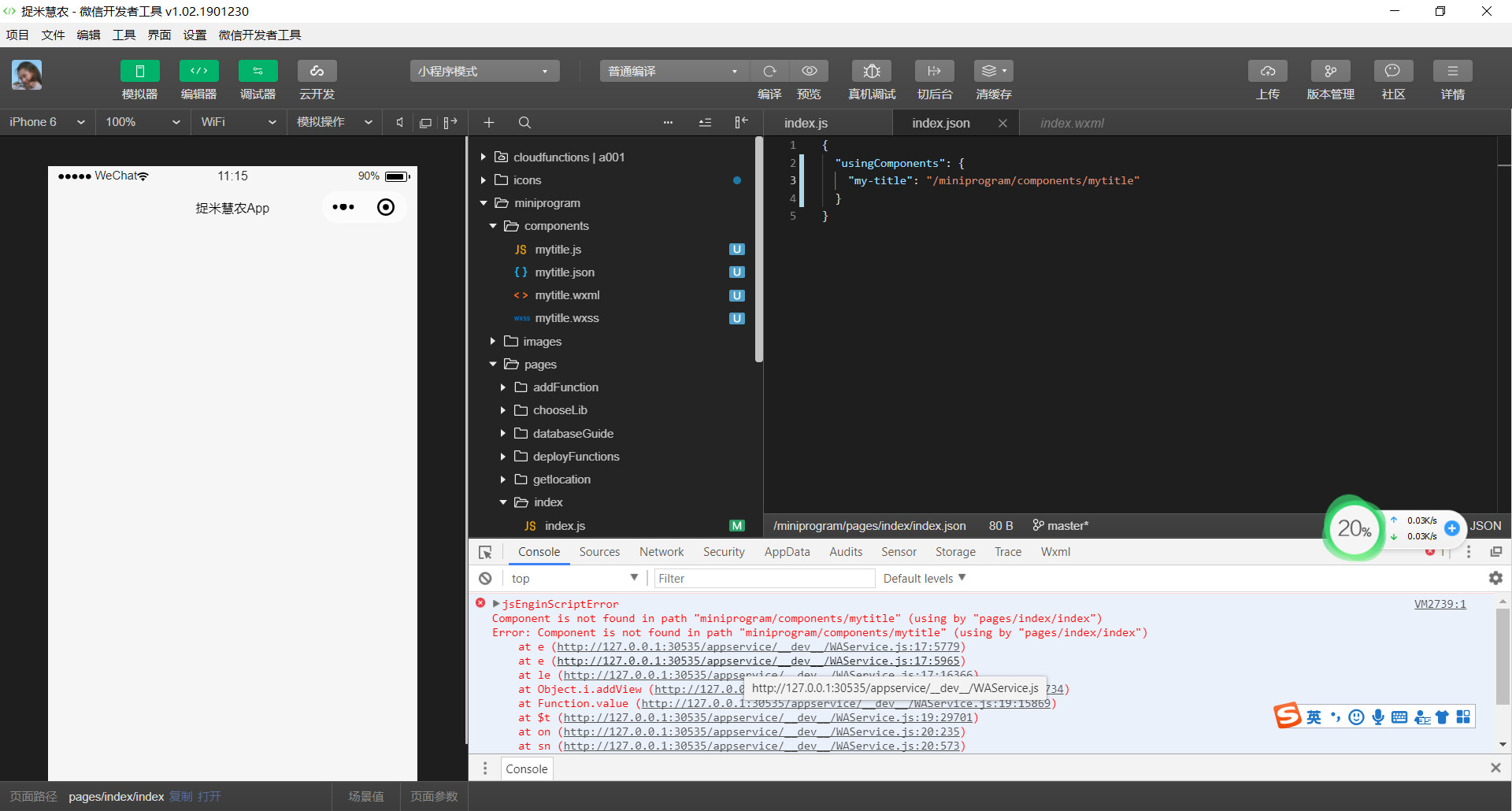
Task: Open the 模拟操作 dropdown
Action: coord(334,122)
